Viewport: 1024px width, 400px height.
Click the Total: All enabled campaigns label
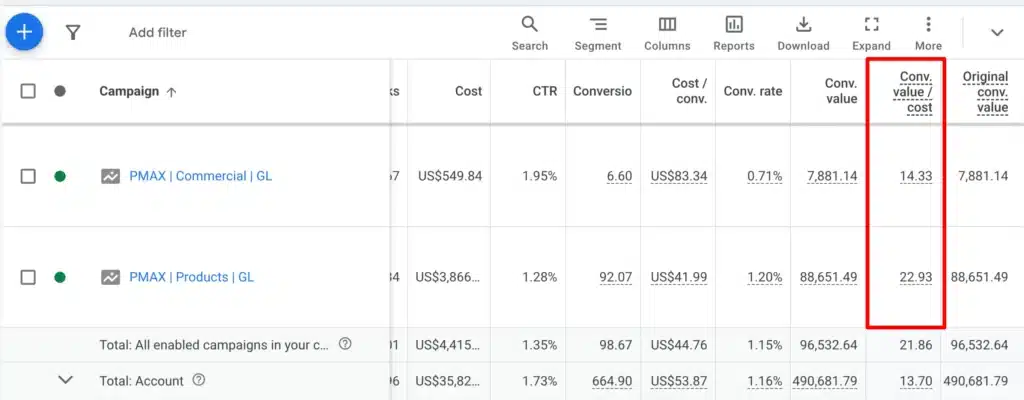214,344
